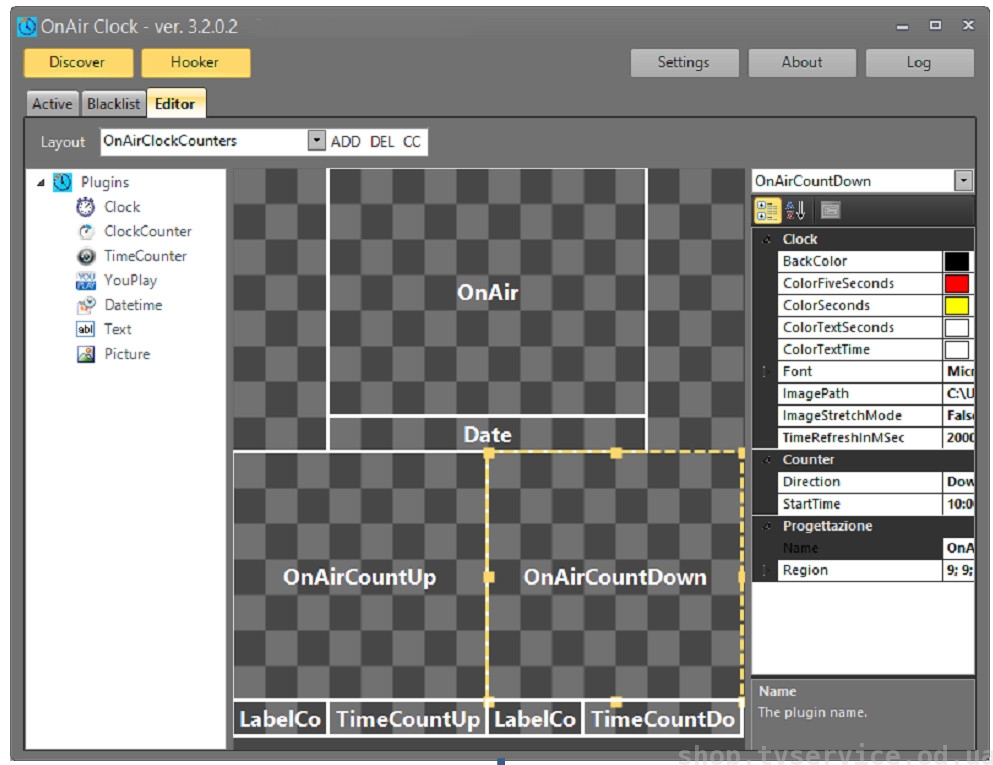Viewport: 993px width, 765px height.
Task: Select the Text plugin icon
Action: tap(86, 329)
